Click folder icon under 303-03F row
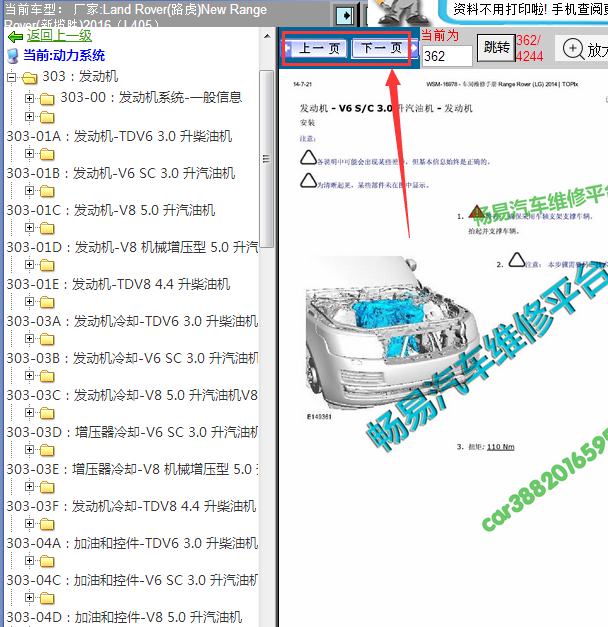This screenshot has height=627, width=608. (47, 524)
